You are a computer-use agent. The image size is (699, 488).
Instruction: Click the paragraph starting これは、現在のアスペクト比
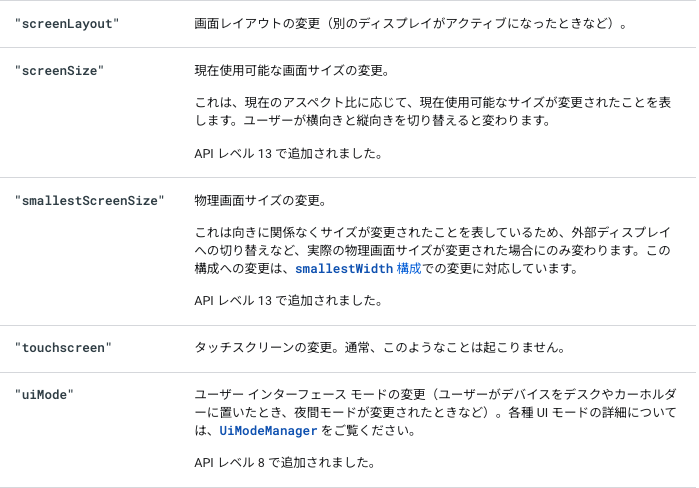coord(432,111)
